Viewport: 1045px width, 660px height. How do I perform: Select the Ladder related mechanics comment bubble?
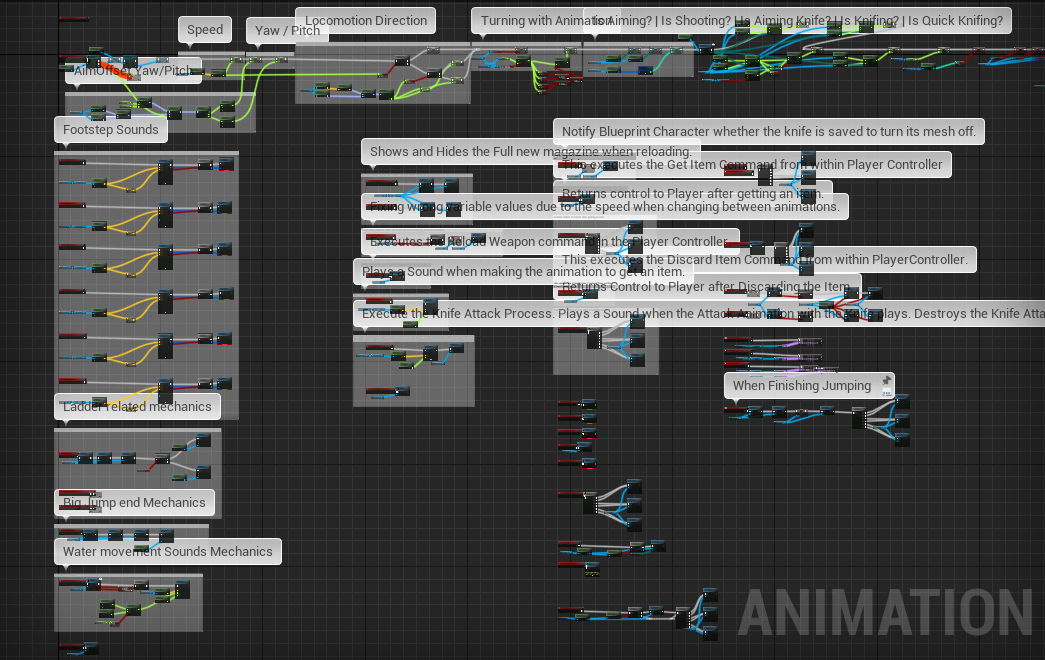pyautogui.click(x=137, y=407)
